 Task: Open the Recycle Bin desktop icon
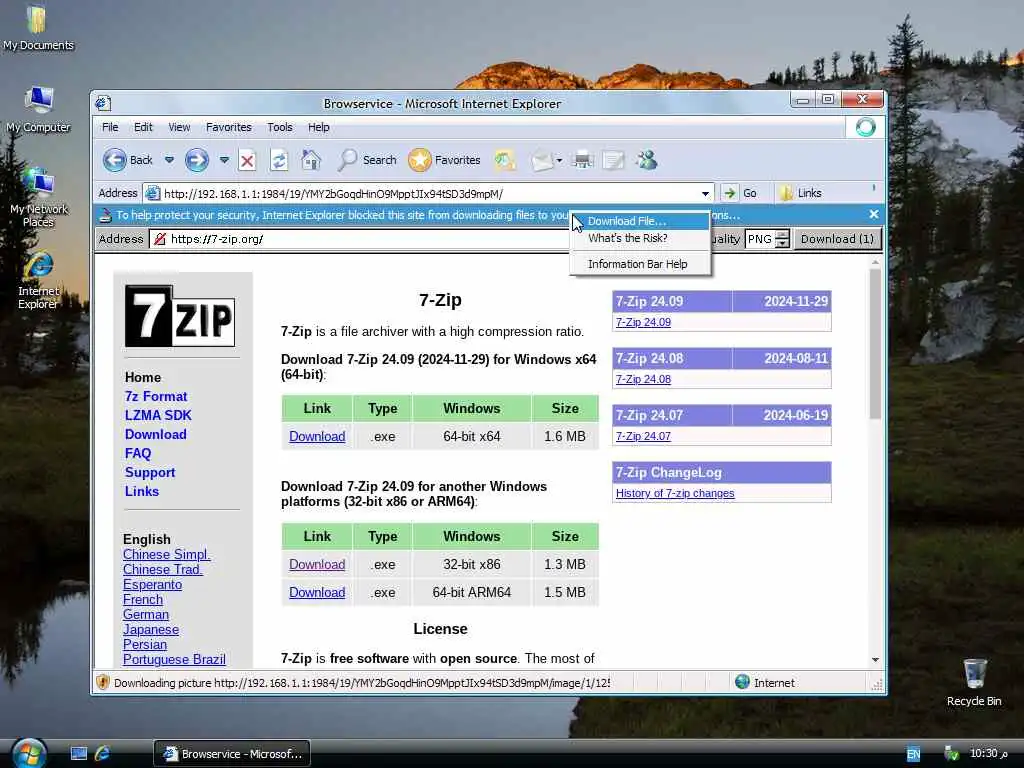coord(974,682)
